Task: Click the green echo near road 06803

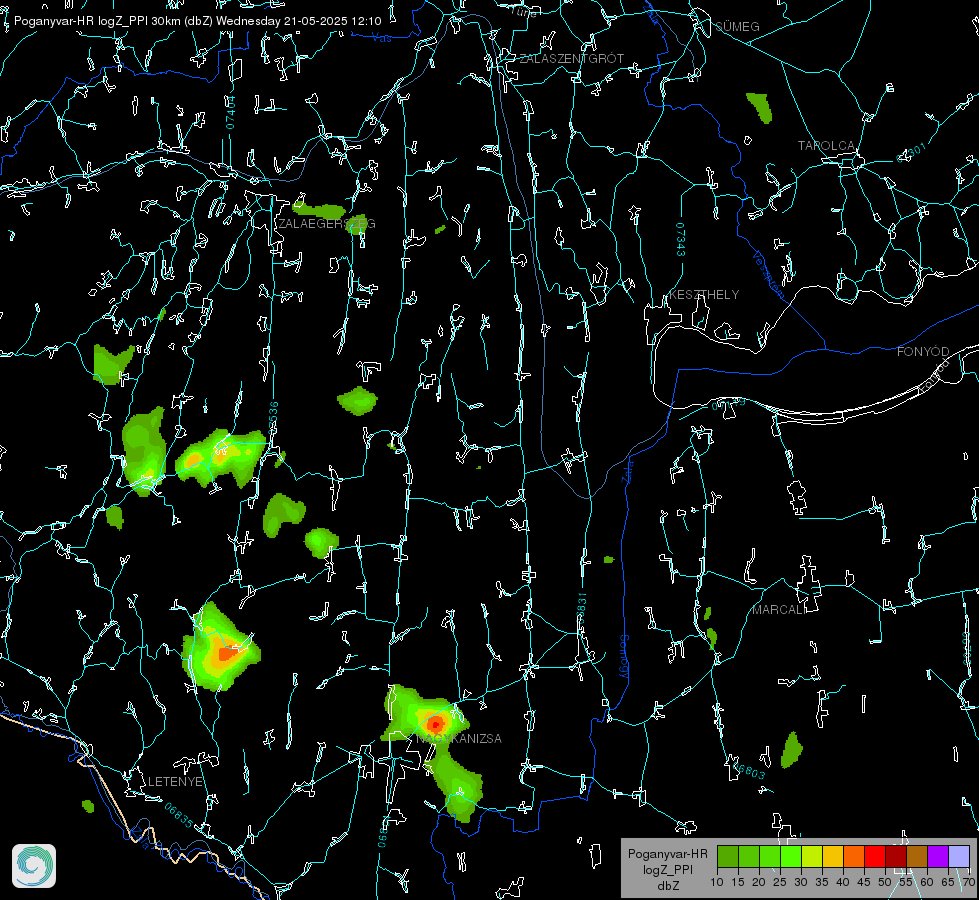Action: 792,750
